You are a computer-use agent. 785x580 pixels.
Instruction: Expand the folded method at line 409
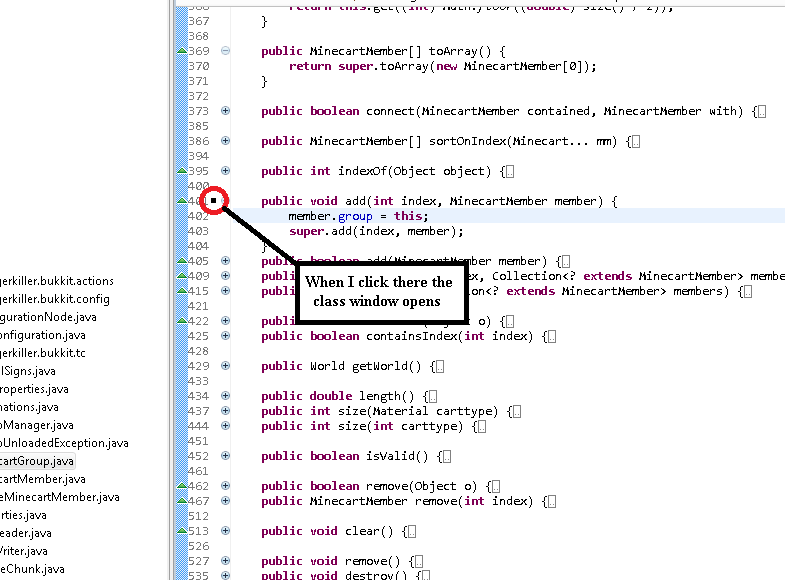(225, 276)
